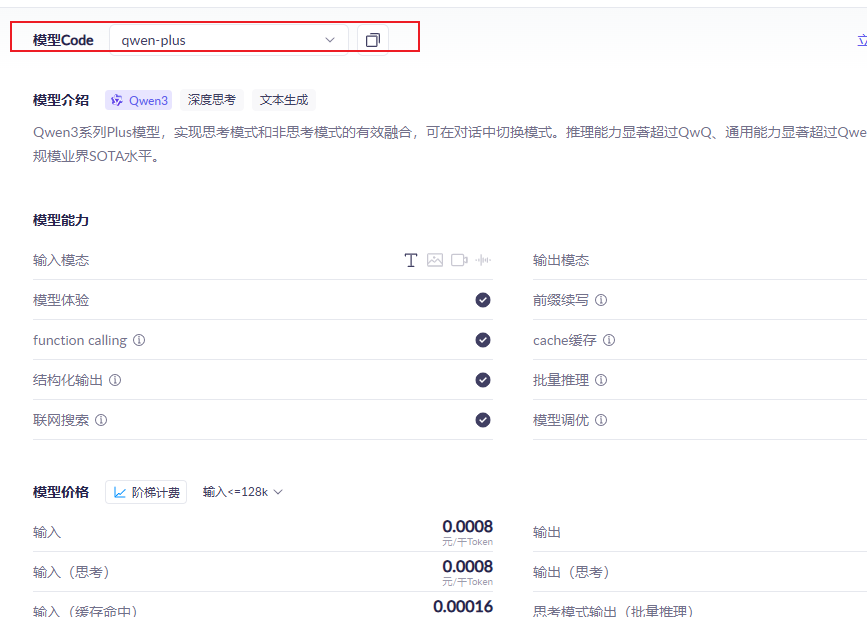Click the Qwen3 tag

pos(138,100)
